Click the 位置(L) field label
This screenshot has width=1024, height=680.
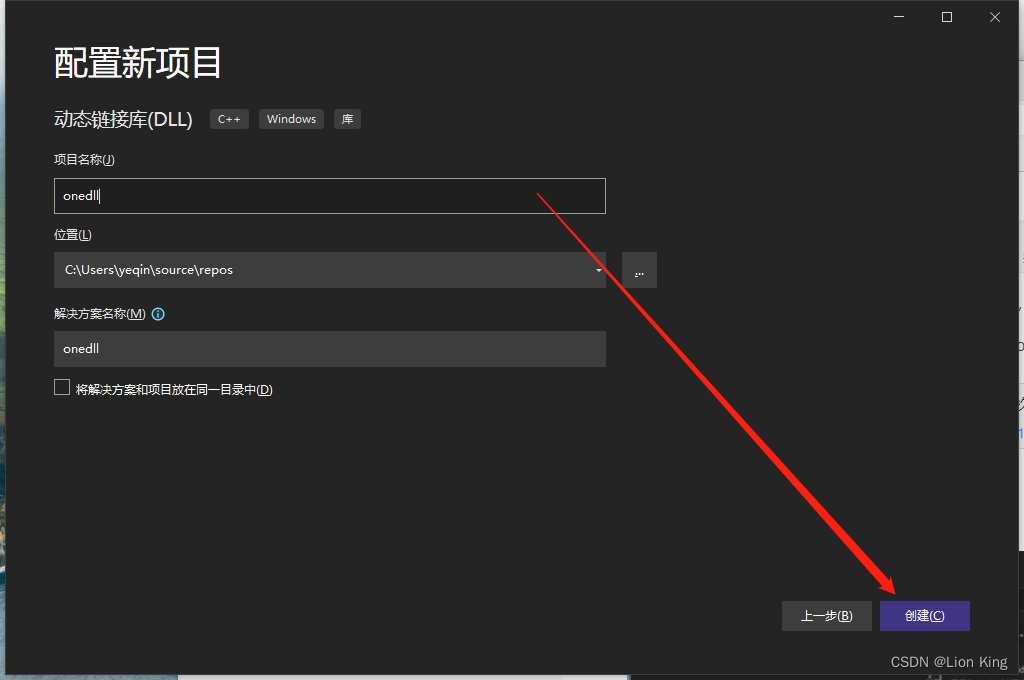pyautogui.click(x=72, y=234)
